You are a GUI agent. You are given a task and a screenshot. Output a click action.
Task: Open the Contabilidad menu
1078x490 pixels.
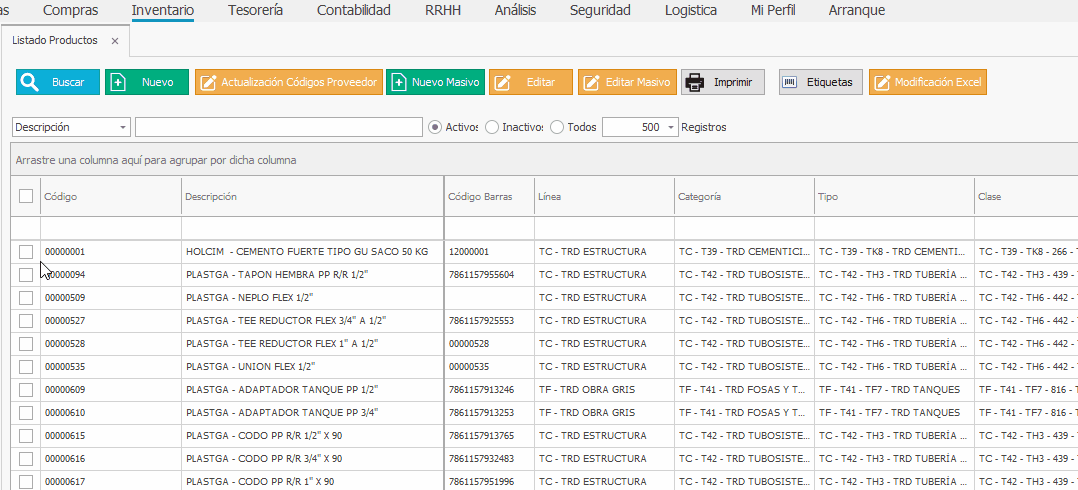(x=354, y=10)
